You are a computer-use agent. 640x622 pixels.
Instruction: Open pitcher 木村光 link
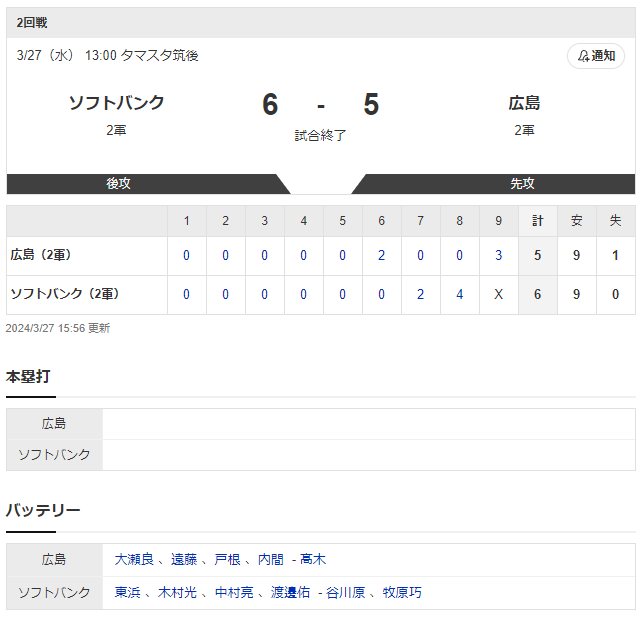[x=177, y=592]
